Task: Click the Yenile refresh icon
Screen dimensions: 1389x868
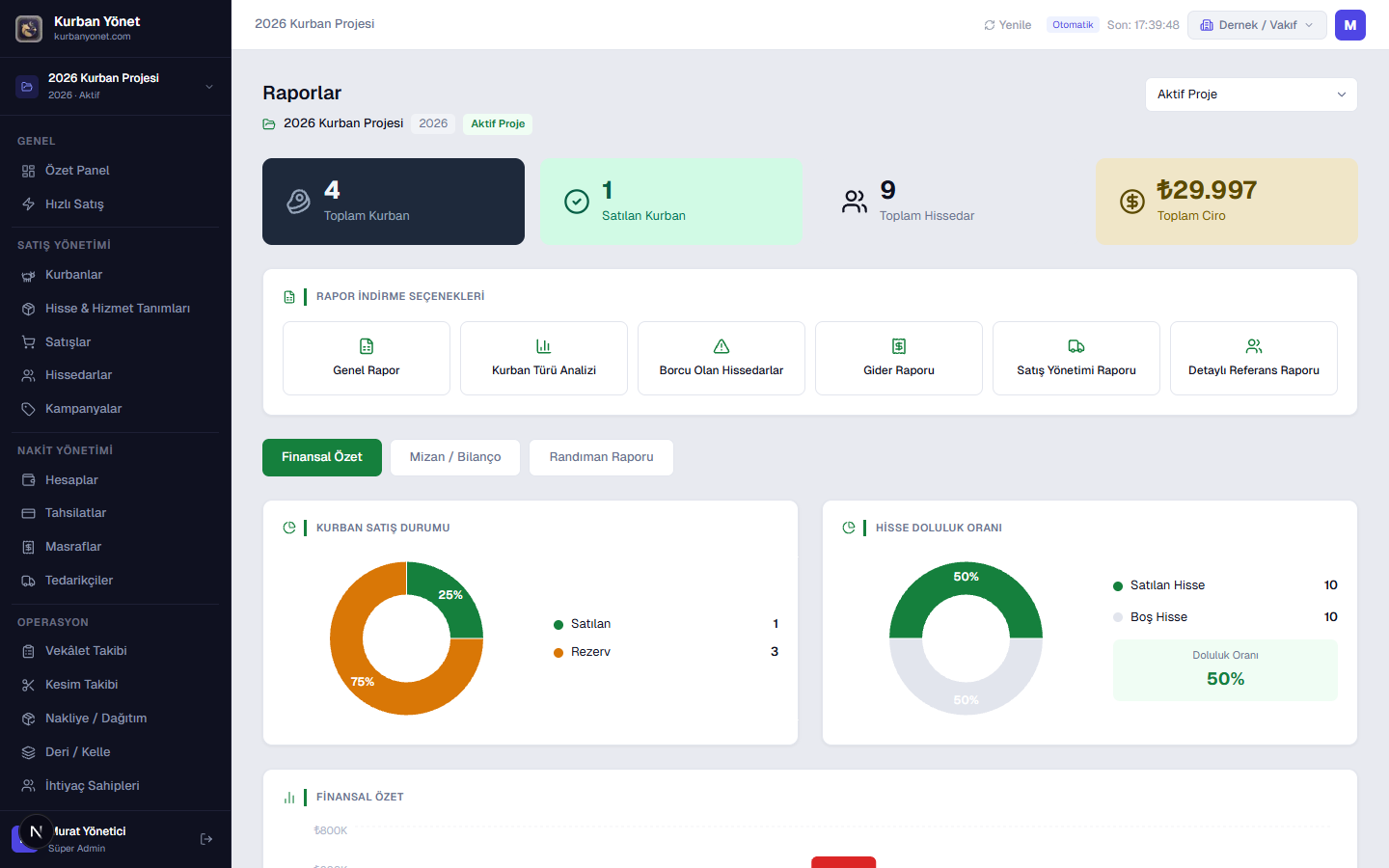Action: [x=990, y=25]
